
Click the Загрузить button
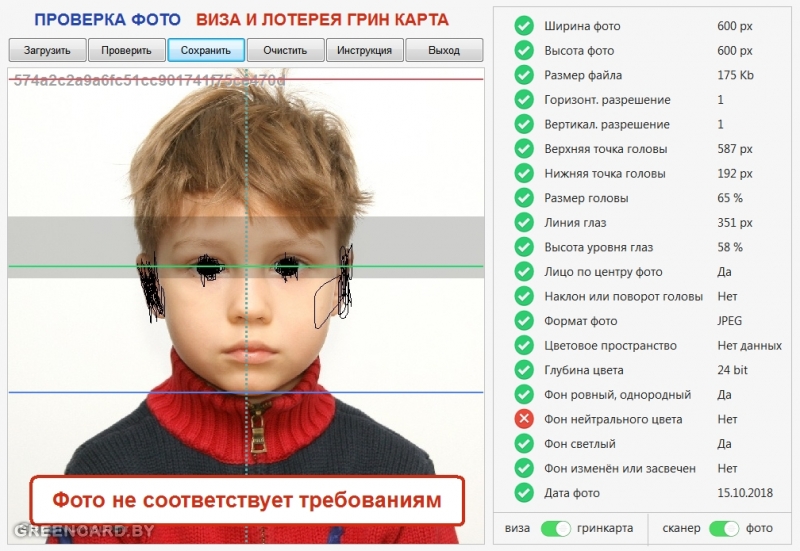[x=47, y=50]
